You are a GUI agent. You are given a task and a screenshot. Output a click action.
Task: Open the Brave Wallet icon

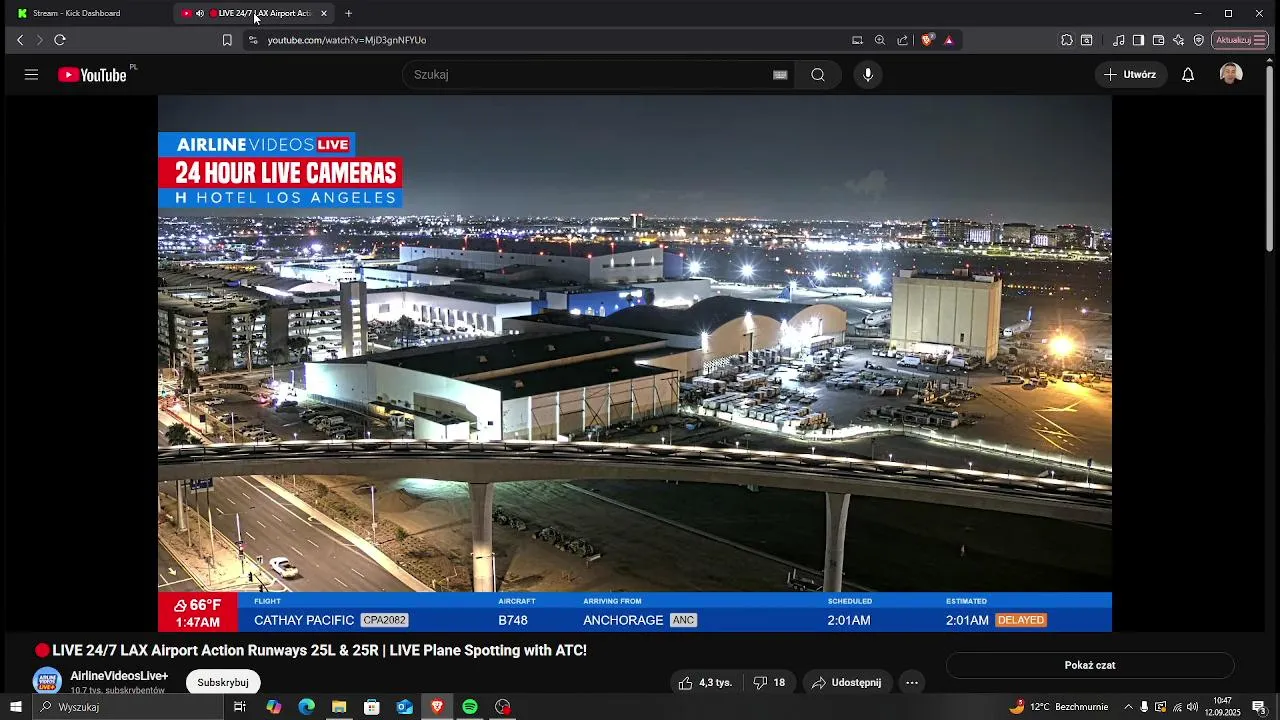pos(1158,40)
